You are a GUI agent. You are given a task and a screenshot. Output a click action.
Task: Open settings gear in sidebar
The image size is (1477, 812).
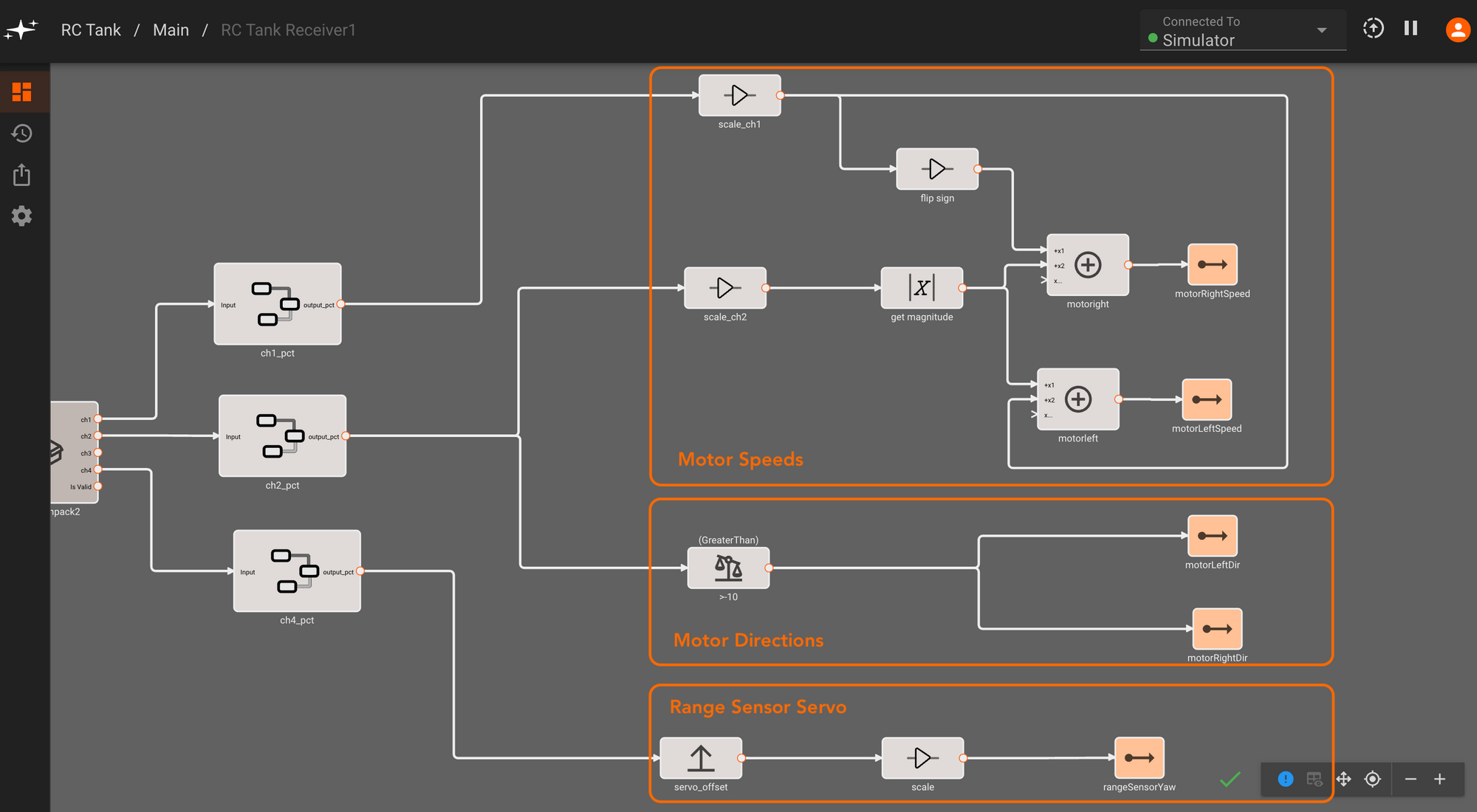22,216
